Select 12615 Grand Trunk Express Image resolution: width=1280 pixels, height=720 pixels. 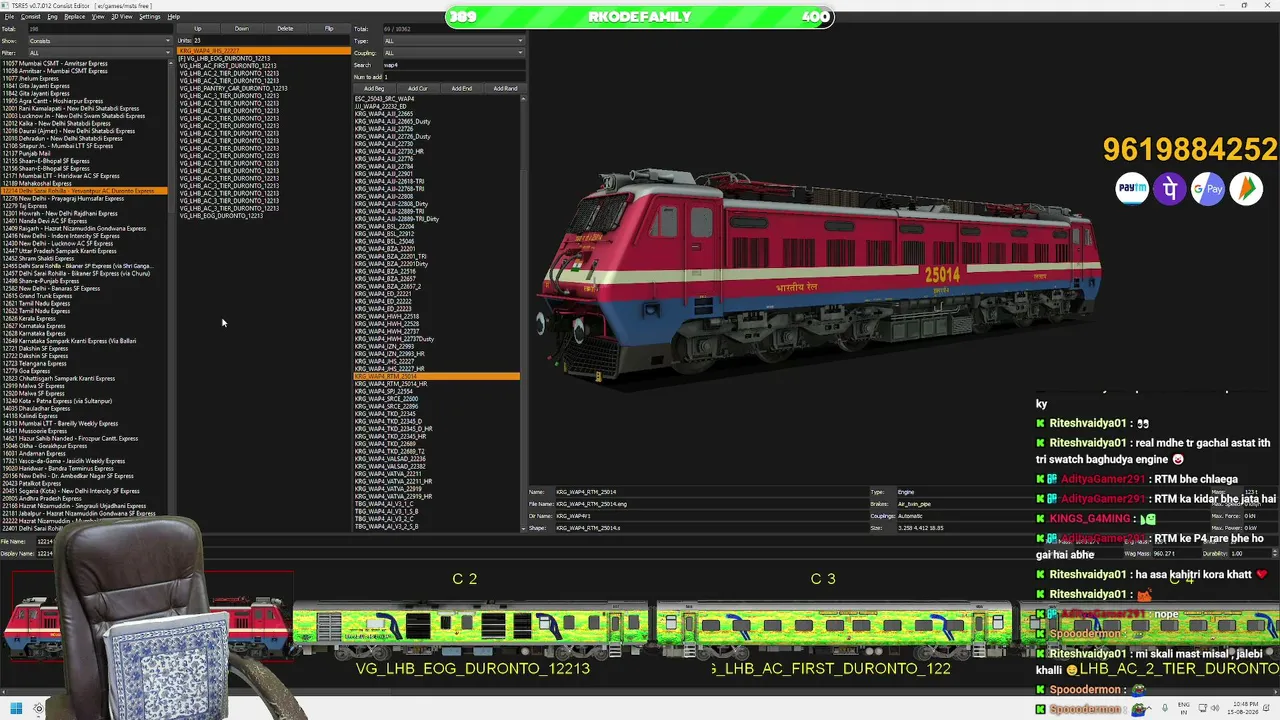[86, 296]
